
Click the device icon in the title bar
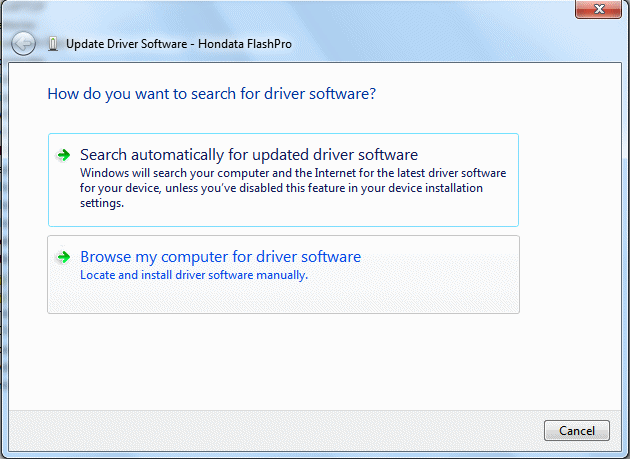53,44
